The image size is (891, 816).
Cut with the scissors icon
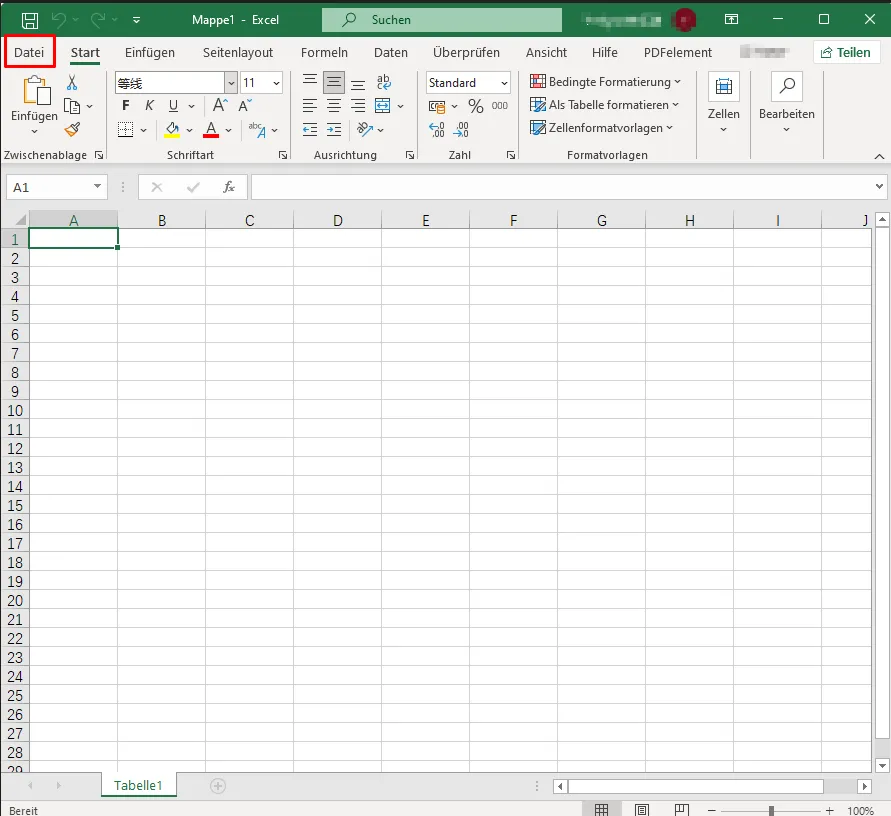(x=73, y=82)
